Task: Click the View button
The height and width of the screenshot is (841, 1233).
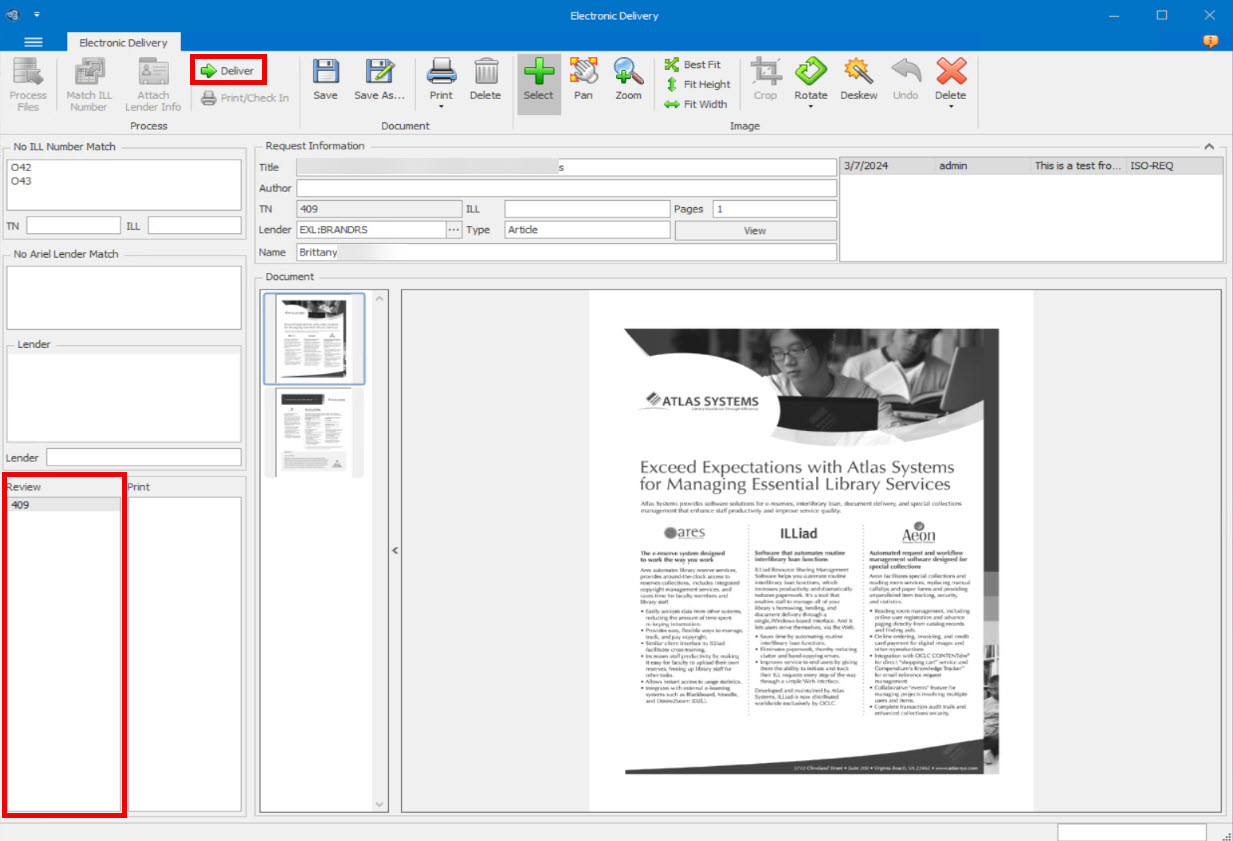Action: click(755, 230)
